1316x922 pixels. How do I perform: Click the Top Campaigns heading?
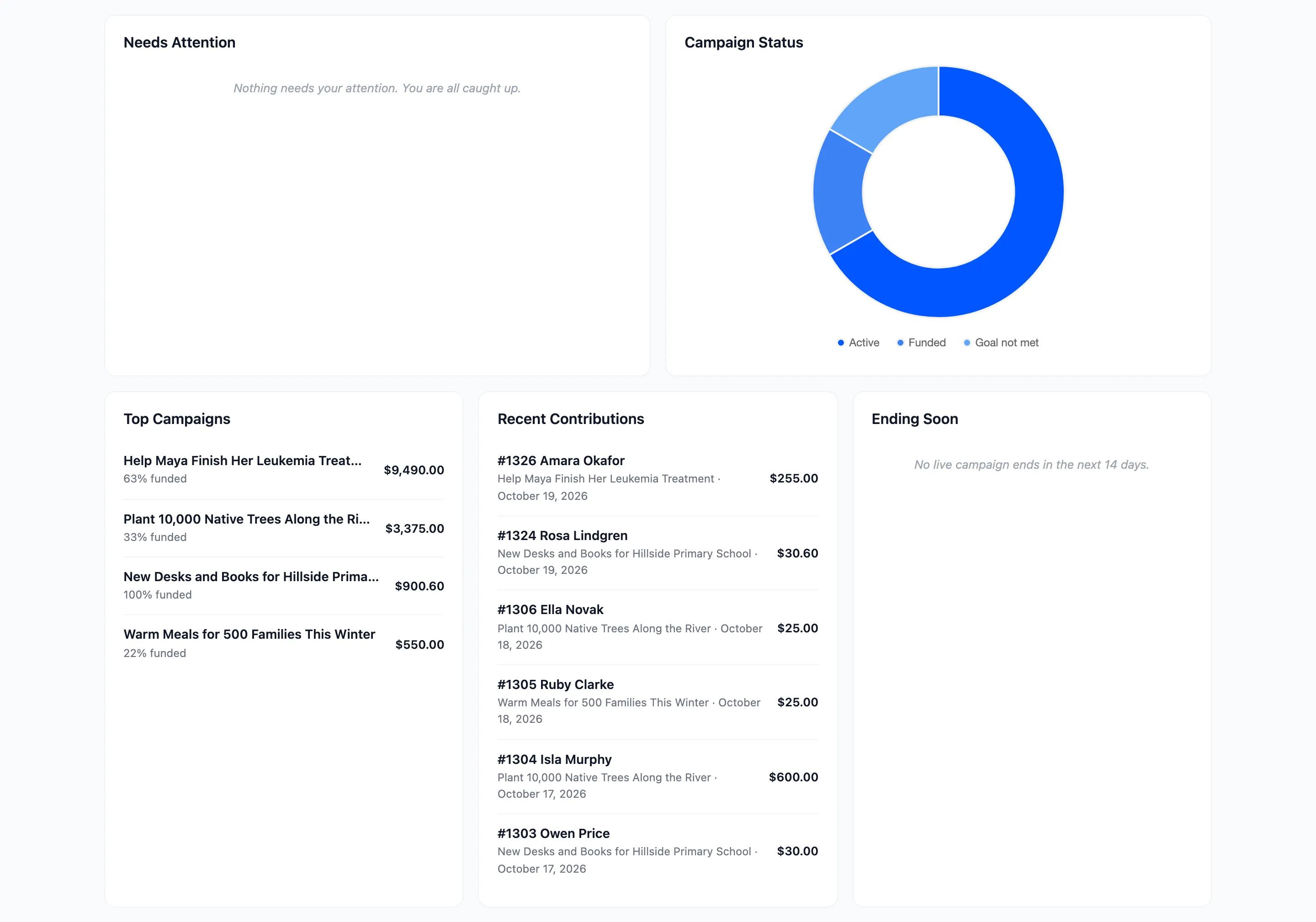pyautogui.click(x=176, y=419)
